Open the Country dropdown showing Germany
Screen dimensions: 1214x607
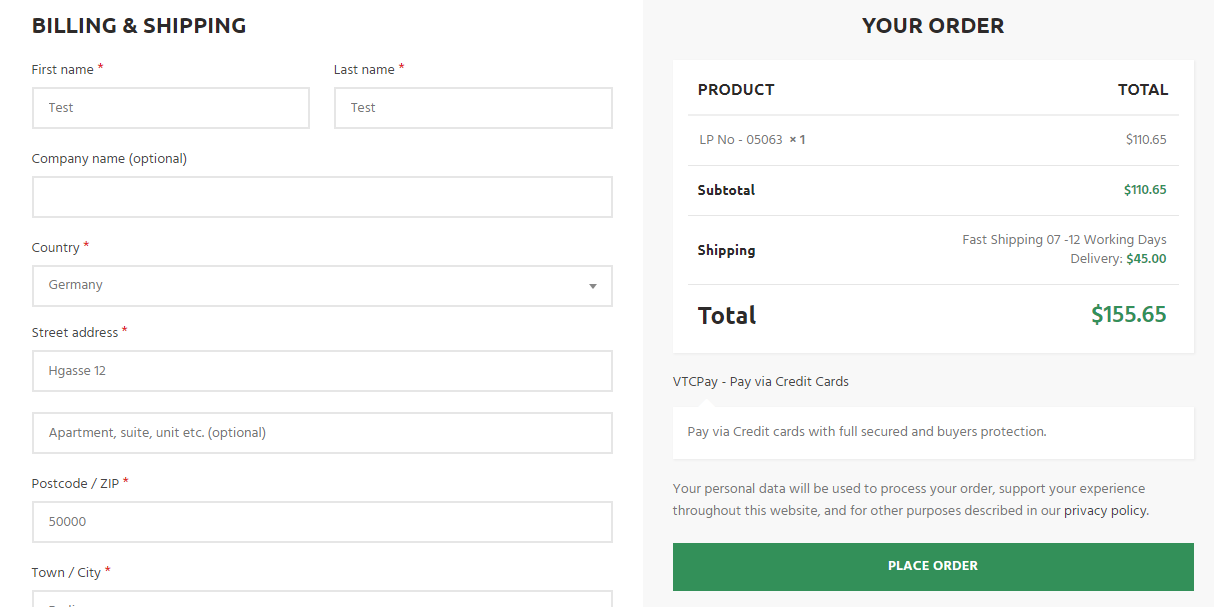tap(321, 286)
